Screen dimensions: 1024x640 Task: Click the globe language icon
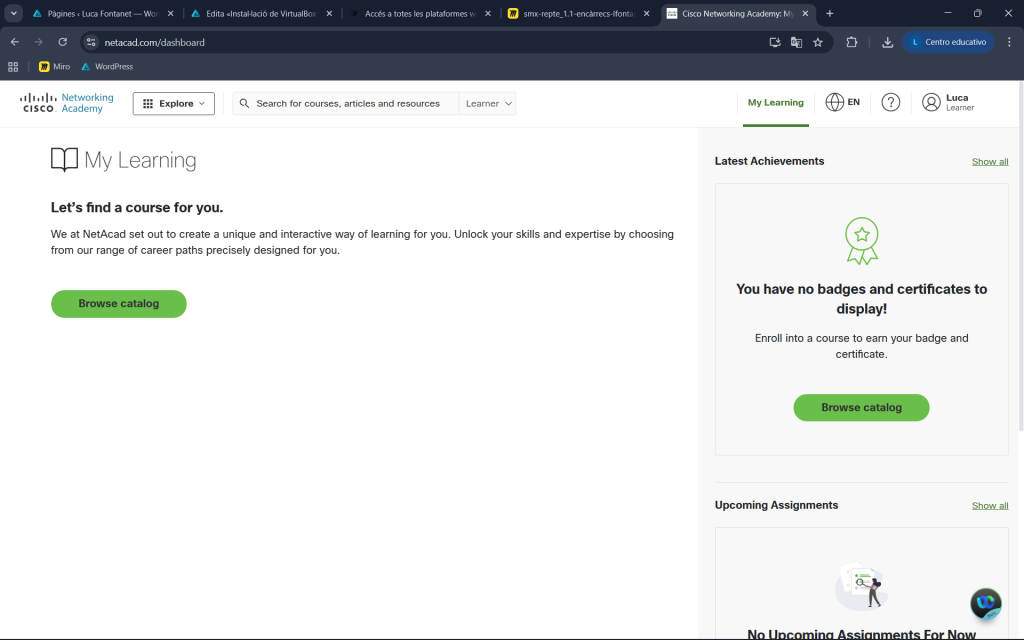click(835, 102)
